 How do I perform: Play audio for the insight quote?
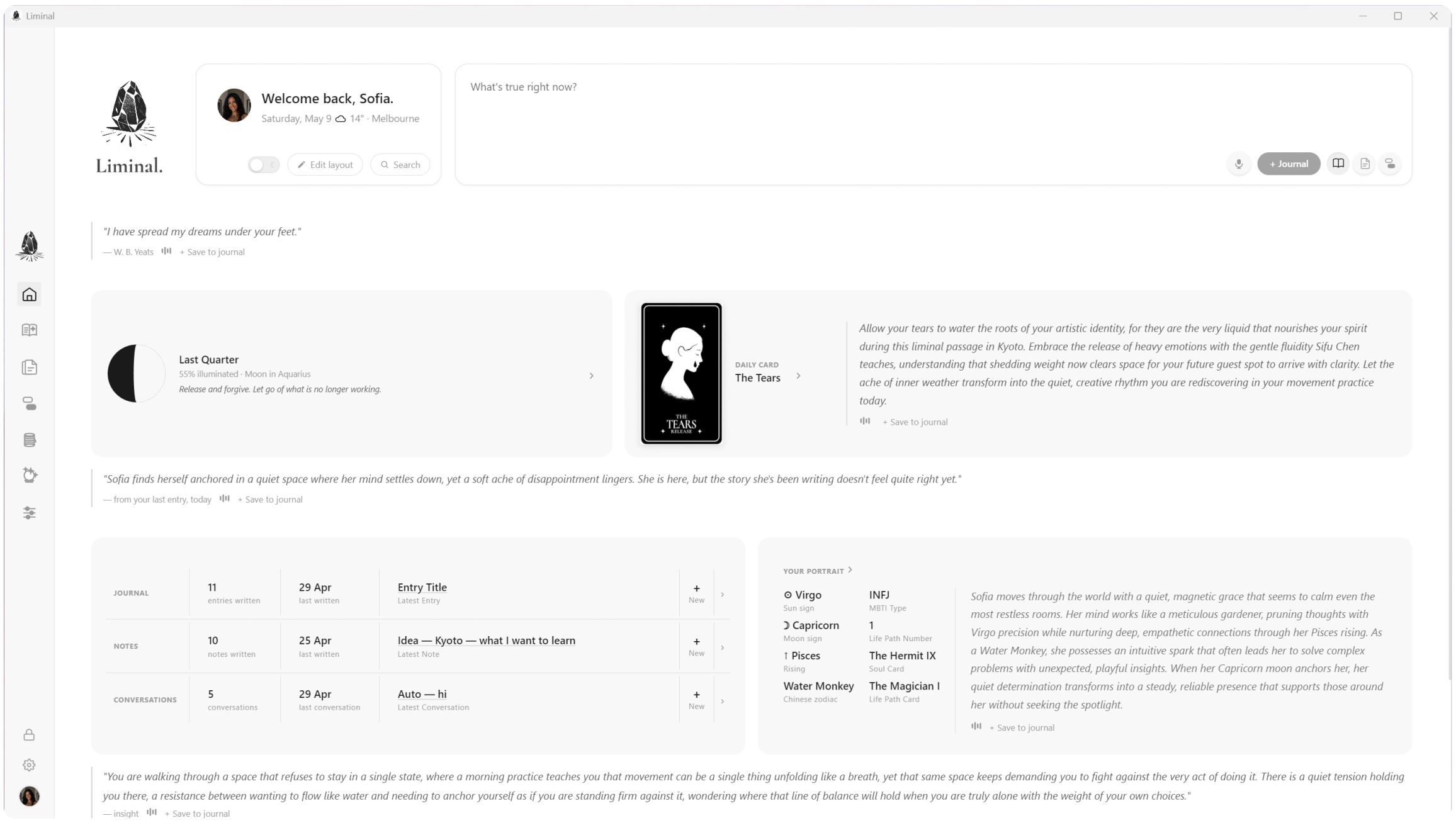click(x=152, y=812)
